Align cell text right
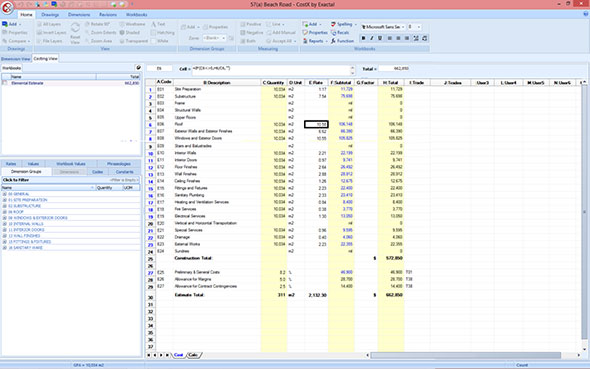This screenshot has width=590, height=369. click(407, 38)
